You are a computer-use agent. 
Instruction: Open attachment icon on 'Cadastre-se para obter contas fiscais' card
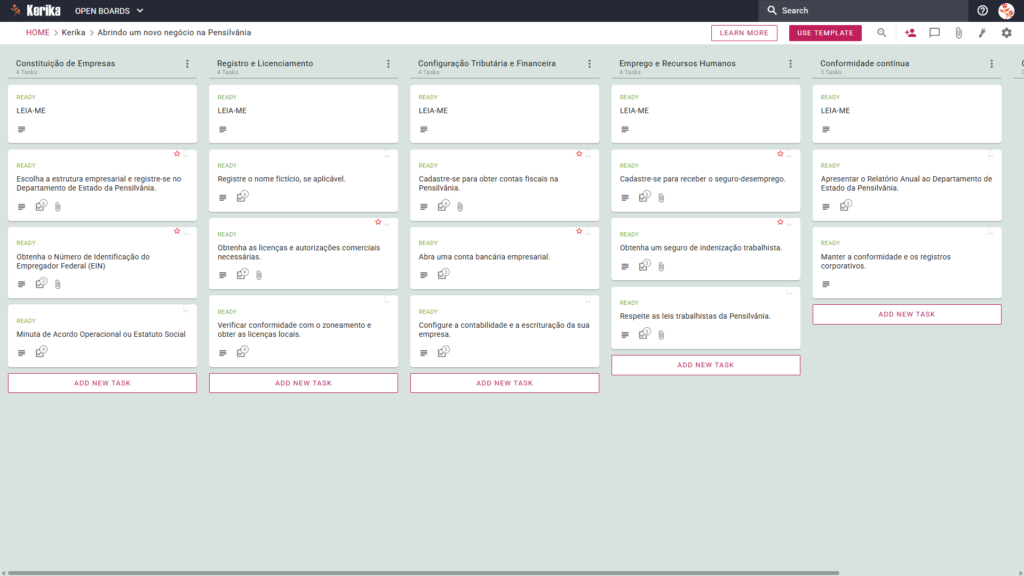tap(460, 207)
